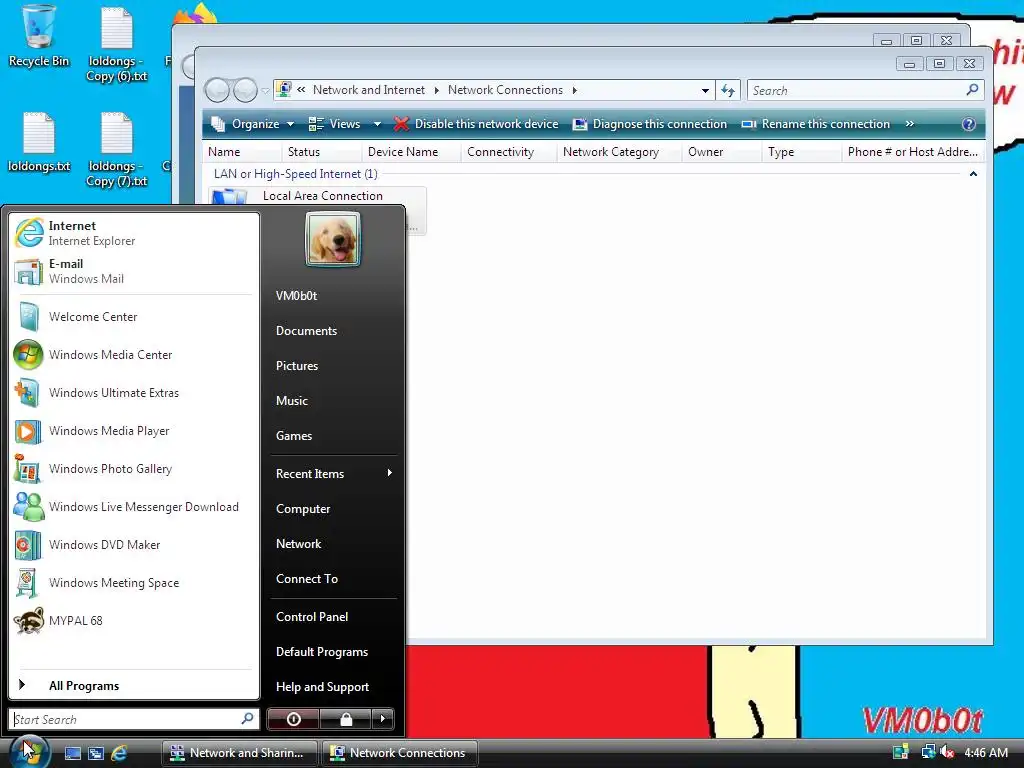Collapse LAN or High-Speed Internet group
Screen dimensions: 1024x768
coord(973,174)
